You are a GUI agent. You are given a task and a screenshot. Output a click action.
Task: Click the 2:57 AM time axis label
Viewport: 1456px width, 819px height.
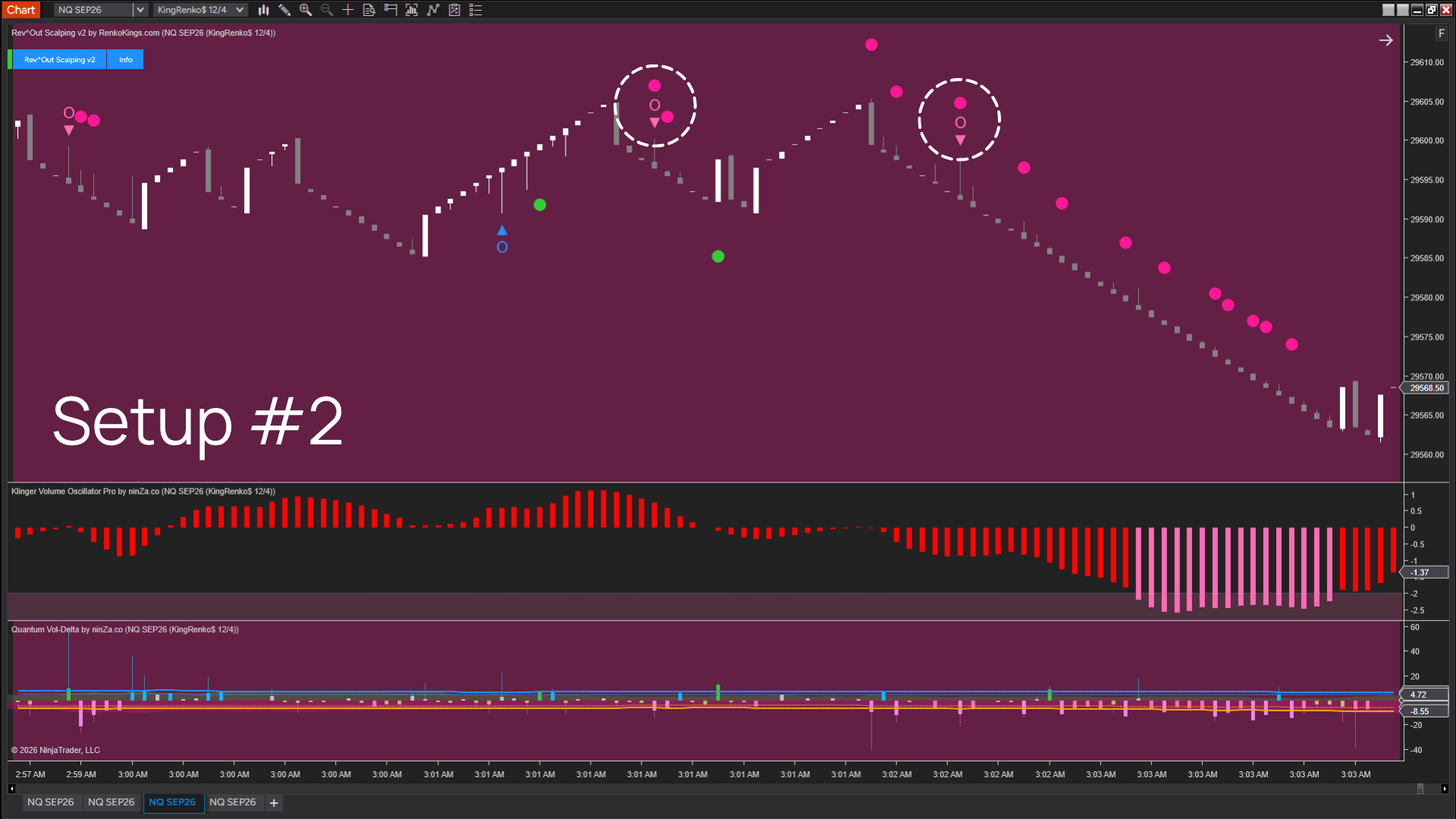30,774
